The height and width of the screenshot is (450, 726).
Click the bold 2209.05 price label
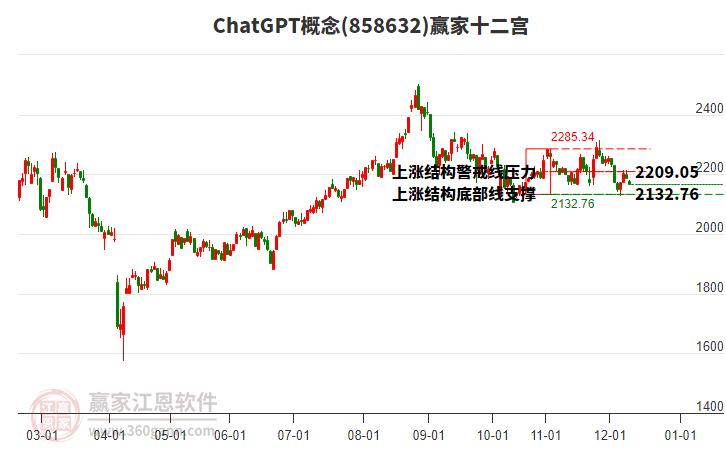(666, 172)
